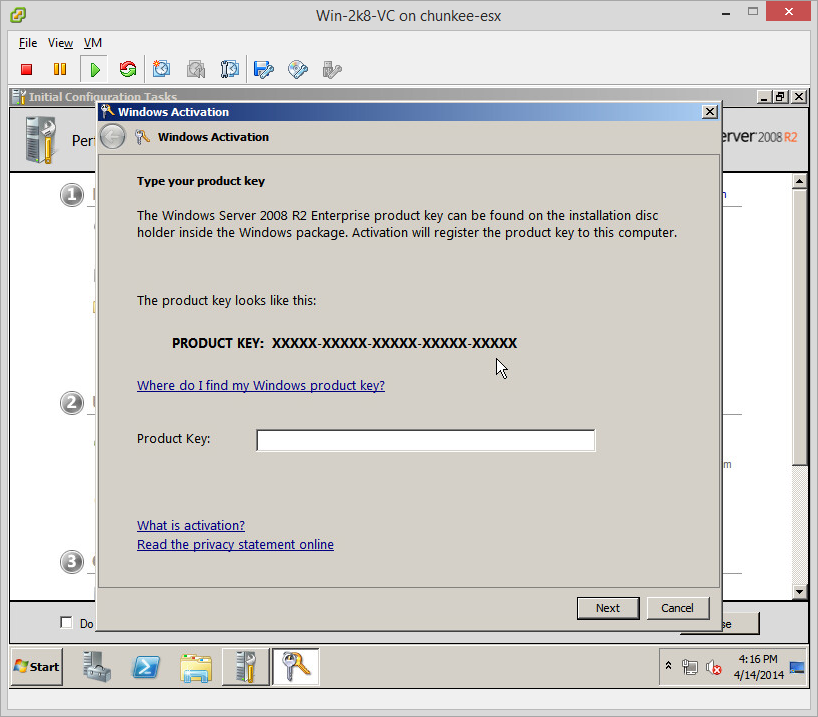Open 'Where do I find my Windows product key?'
Viewport: 818px width, 717px height.
click(x=260, y=386)
